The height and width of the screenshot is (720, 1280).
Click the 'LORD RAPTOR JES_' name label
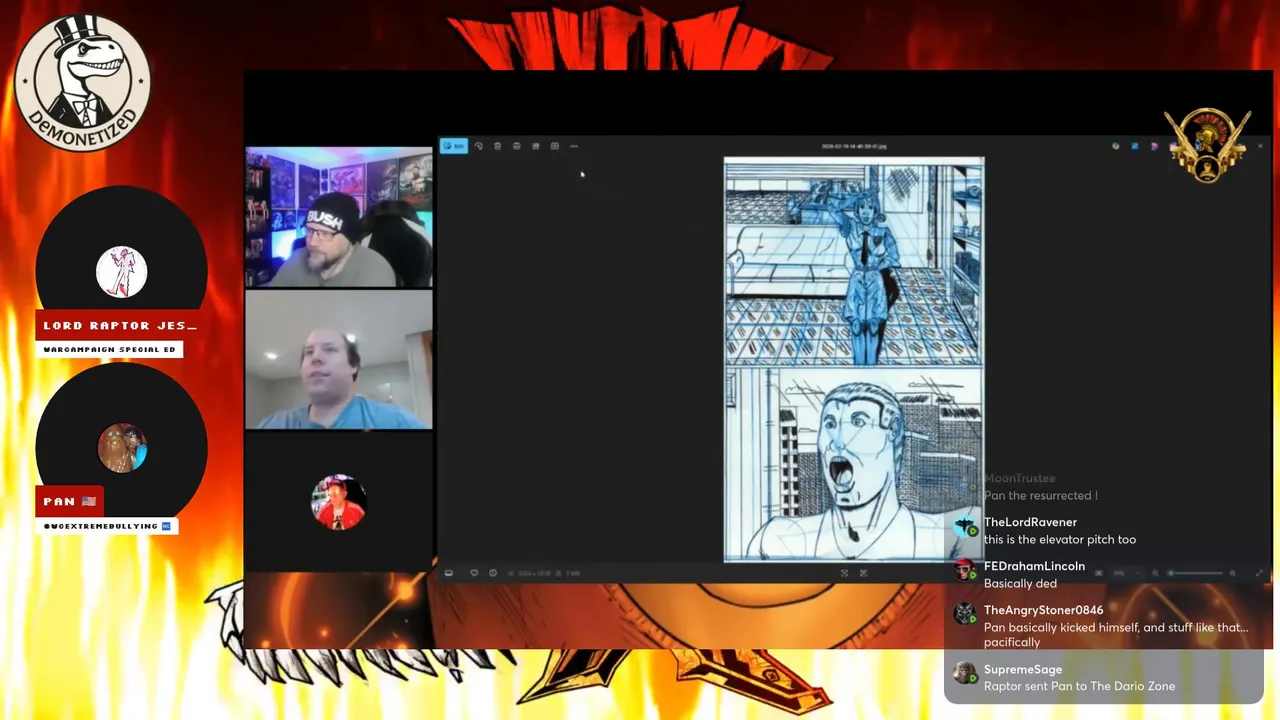tap(120, 325)
